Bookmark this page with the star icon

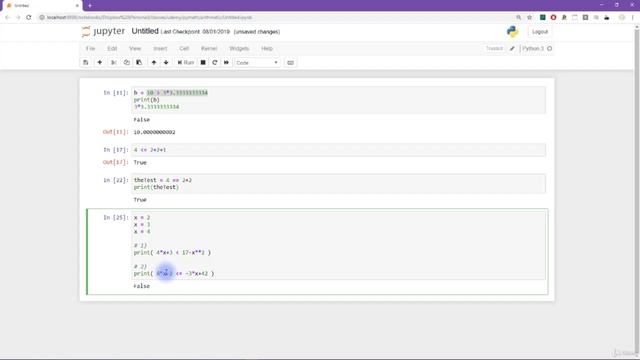(x=529, y=17)
